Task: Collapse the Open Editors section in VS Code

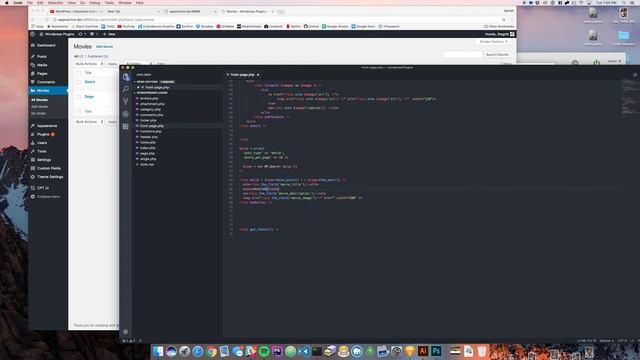Action: pyautogui.click(x=155, y=82)
